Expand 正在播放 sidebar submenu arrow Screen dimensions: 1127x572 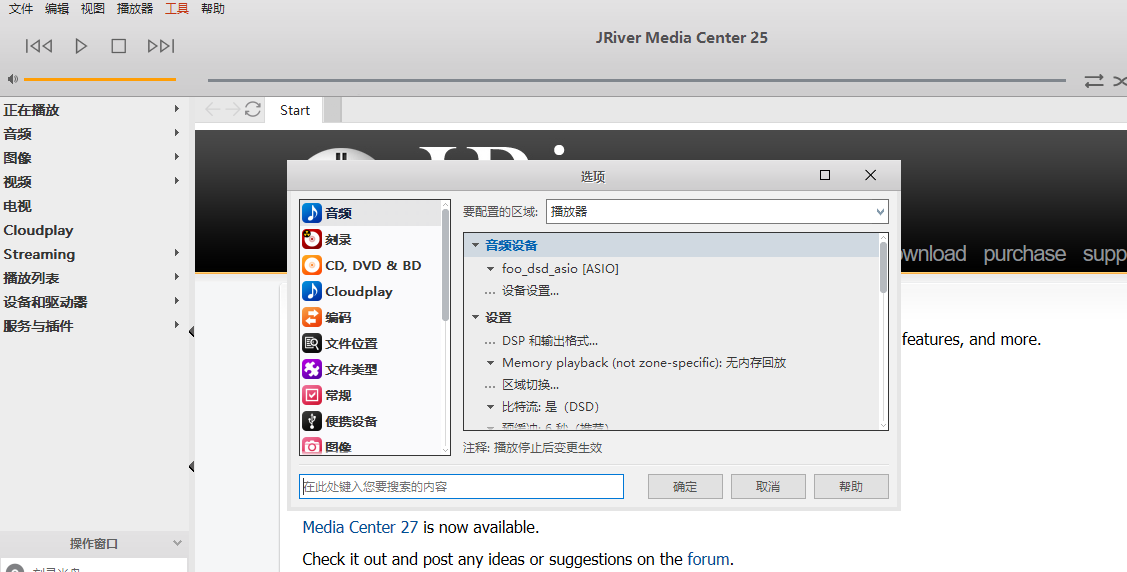(x=176, y=109)
